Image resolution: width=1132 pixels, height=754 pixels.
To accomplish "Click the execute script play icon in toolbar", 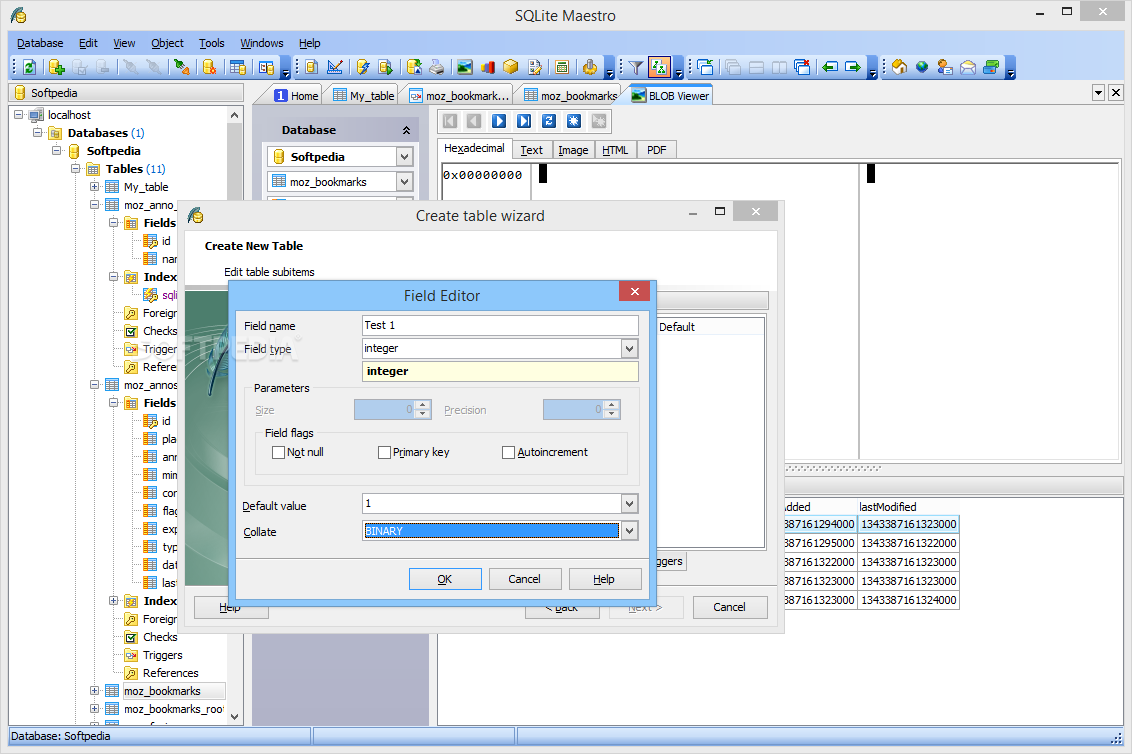I will (x=386, y=67).
